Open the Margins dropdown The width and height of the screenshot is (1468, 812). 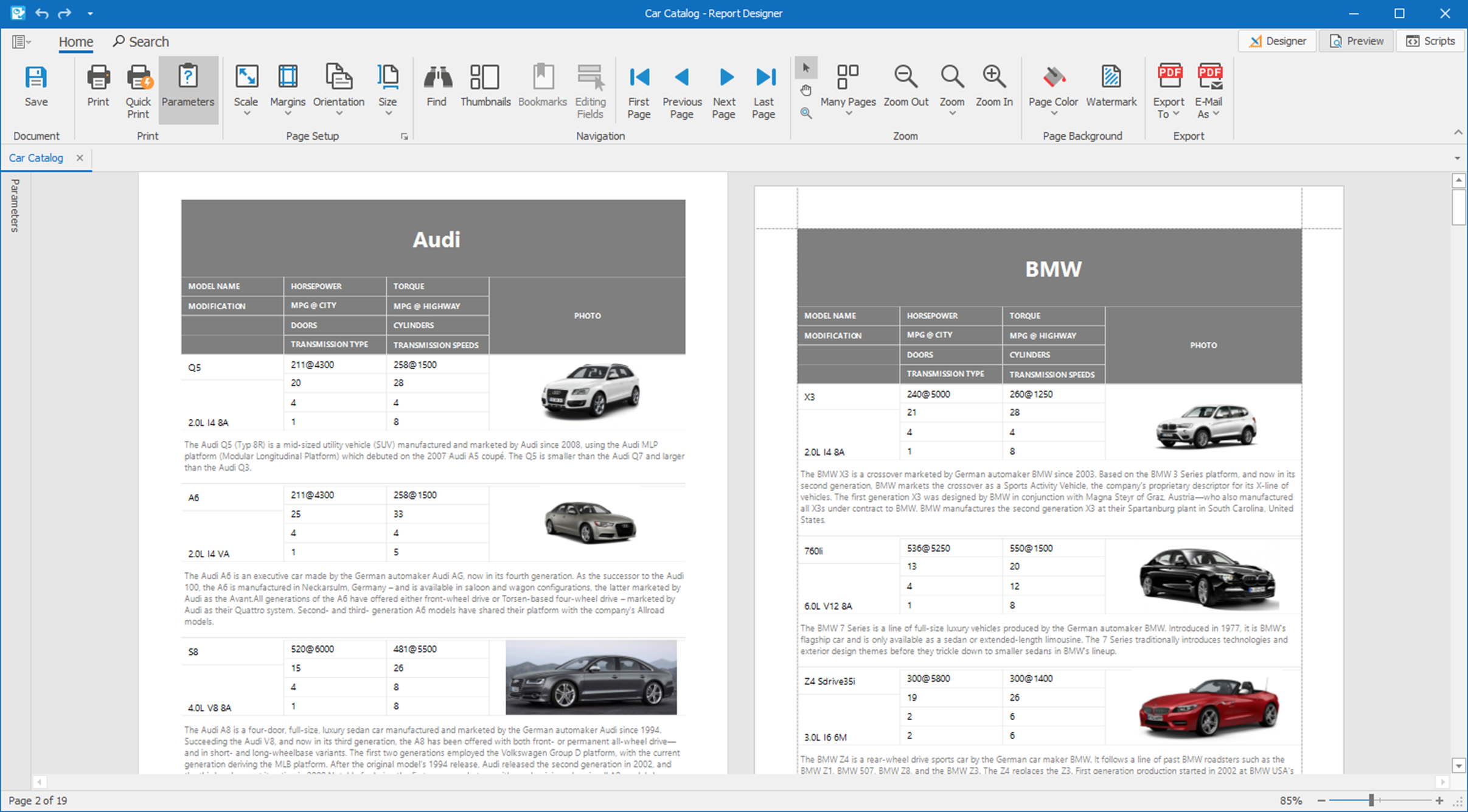point(287,90)
